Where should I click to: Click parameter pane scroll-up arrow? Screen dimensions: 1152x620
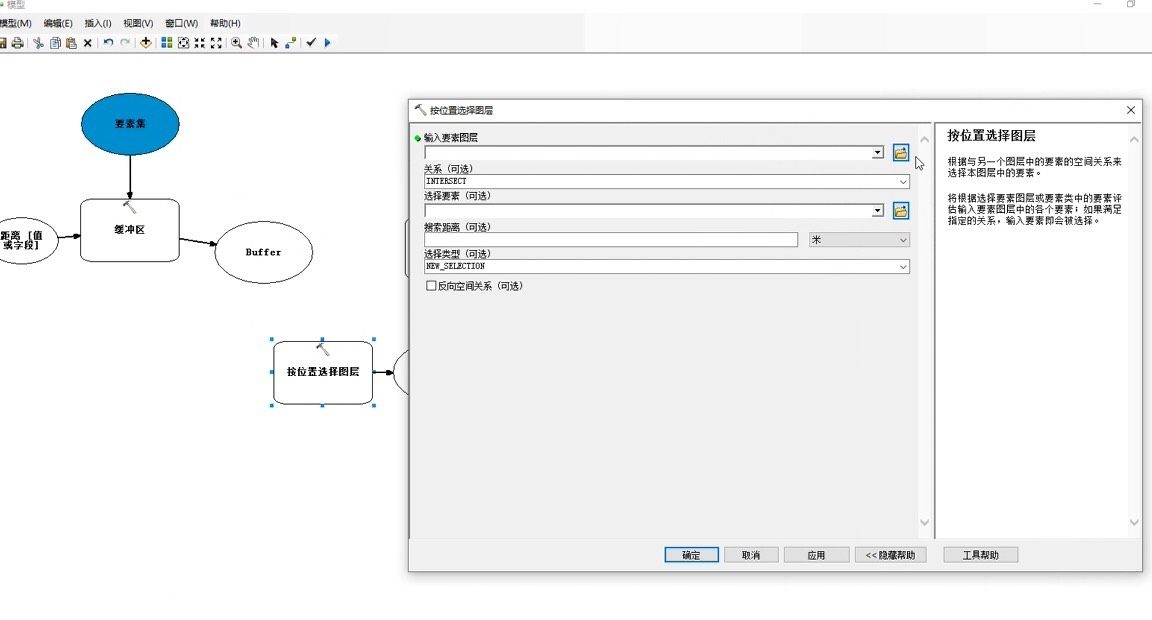coord(925,140)
